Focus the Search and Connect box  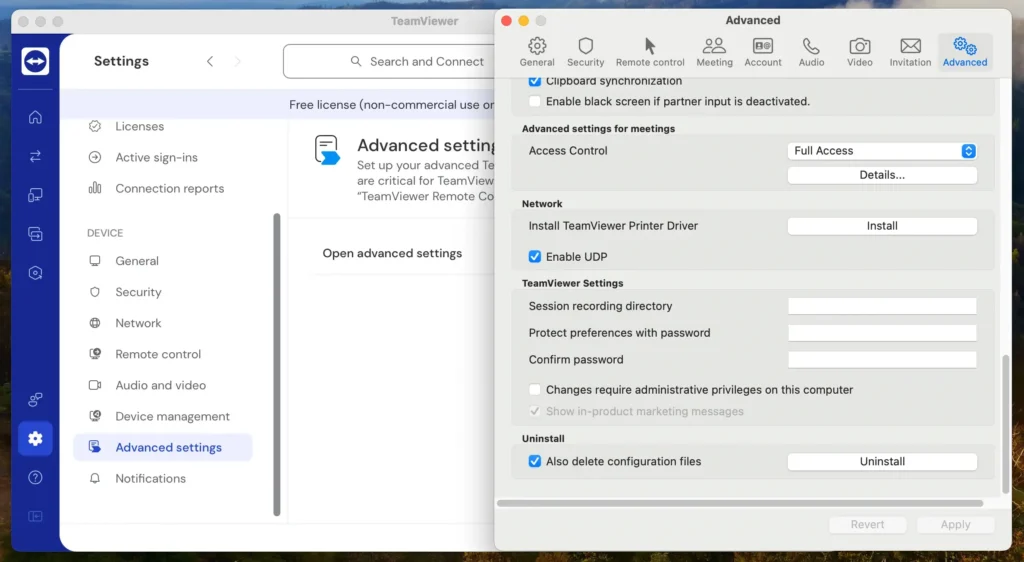pos(389,61)
